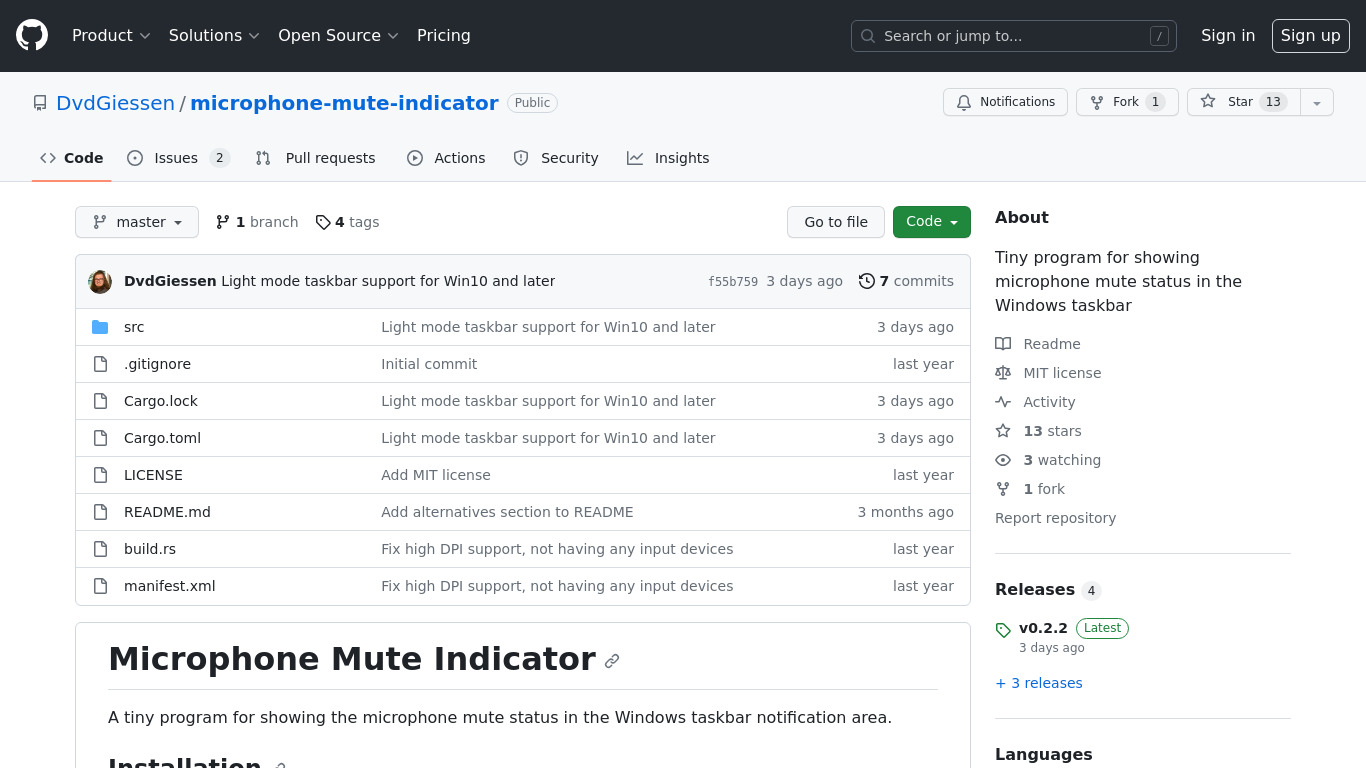This screenshot has width=1366, height=768.
Task: Click the file icon beside Cargo.toml
Action: coord(100,438)
